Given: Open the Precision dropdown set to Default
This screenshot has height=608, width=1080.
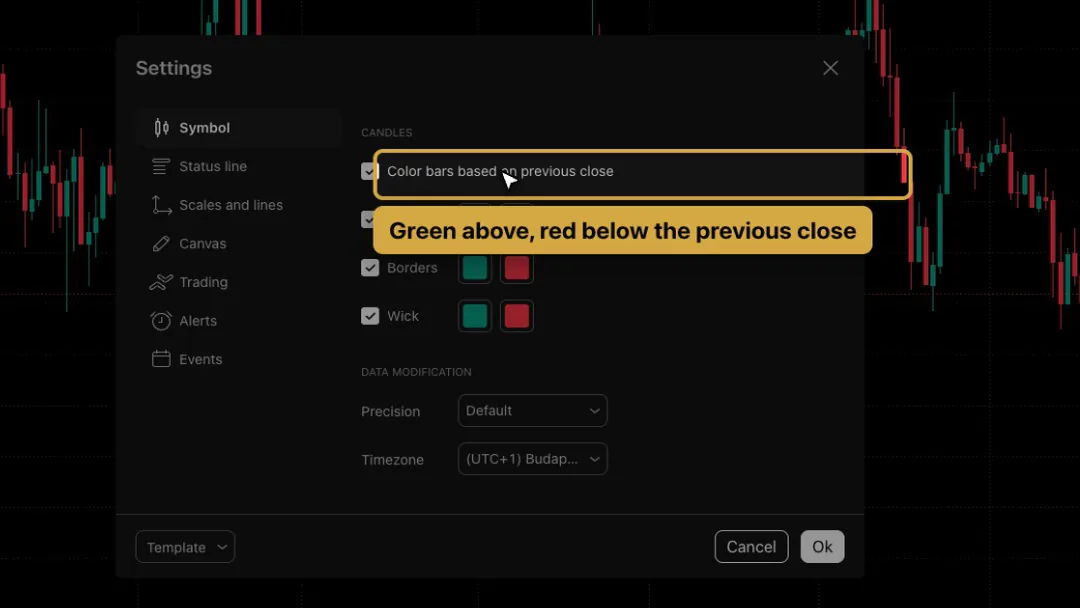Looking at the screenshot, I should point(532,410).
